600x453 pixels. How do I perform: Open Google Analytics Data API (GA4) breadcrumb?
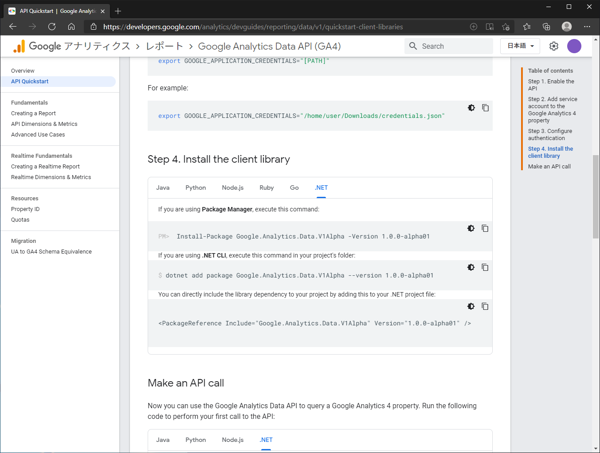(269, 46)
